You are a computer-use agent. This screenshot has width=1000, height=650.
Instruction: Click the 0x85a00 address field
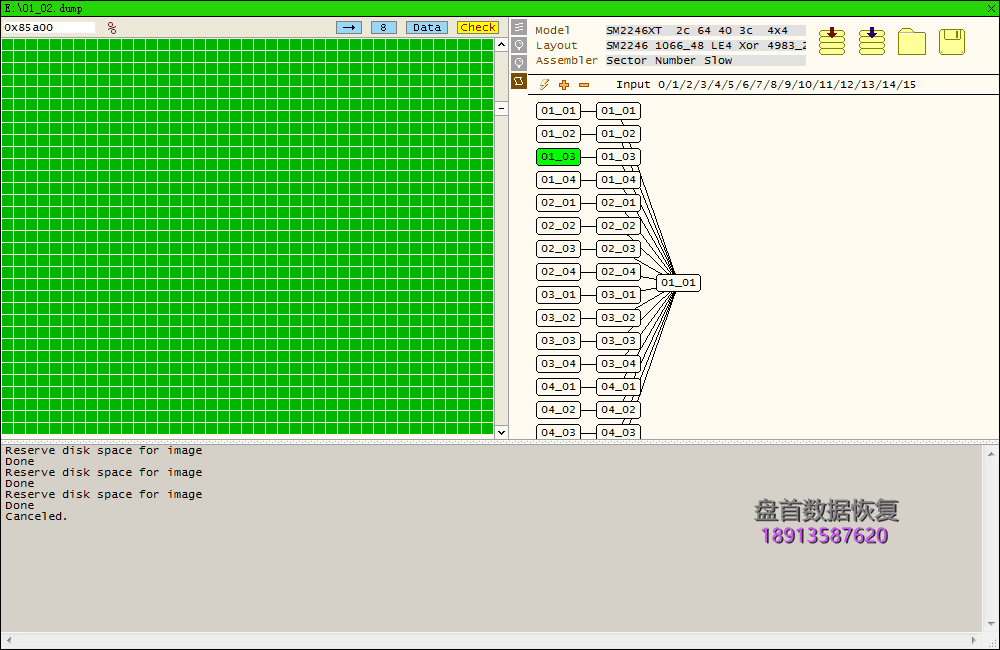click(x=48, y=27)
